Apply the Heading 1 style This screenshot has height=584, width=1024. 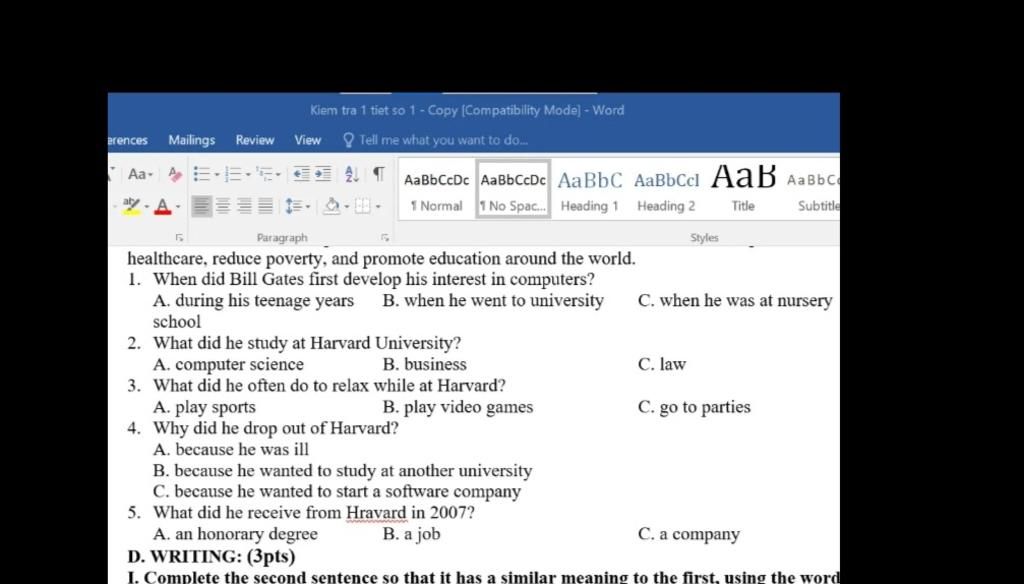(x=590, y=190)
